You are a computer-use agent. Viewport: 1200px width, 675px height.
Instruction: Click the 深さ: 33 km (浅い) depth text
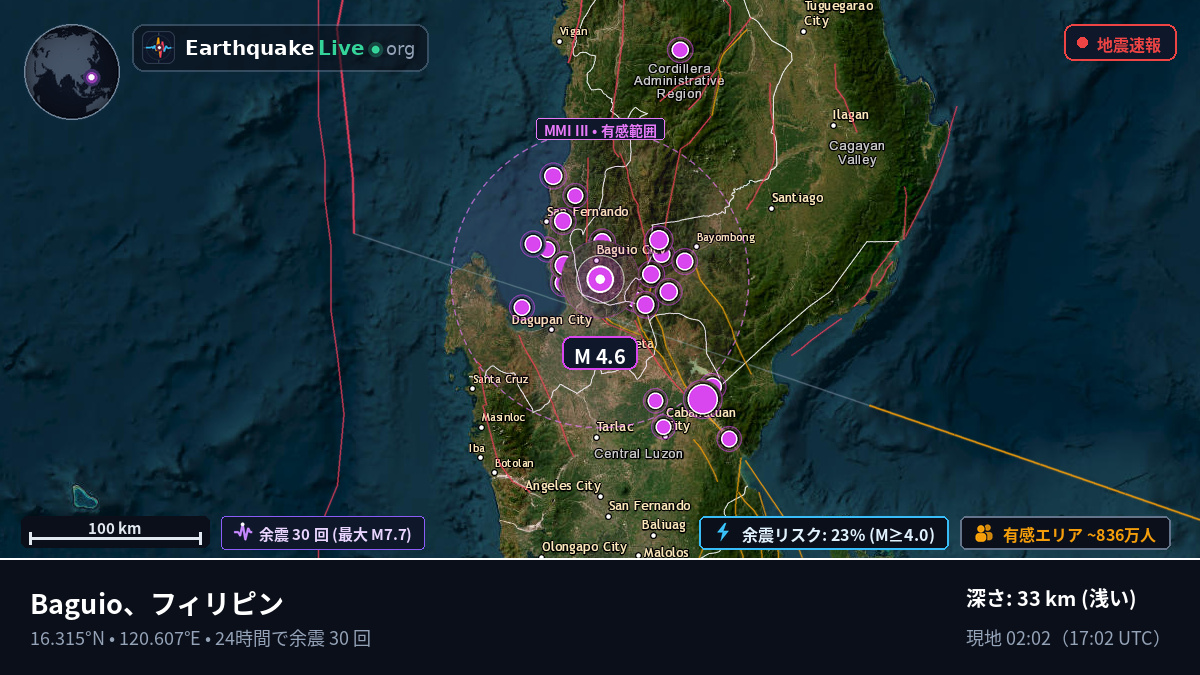1051,599
